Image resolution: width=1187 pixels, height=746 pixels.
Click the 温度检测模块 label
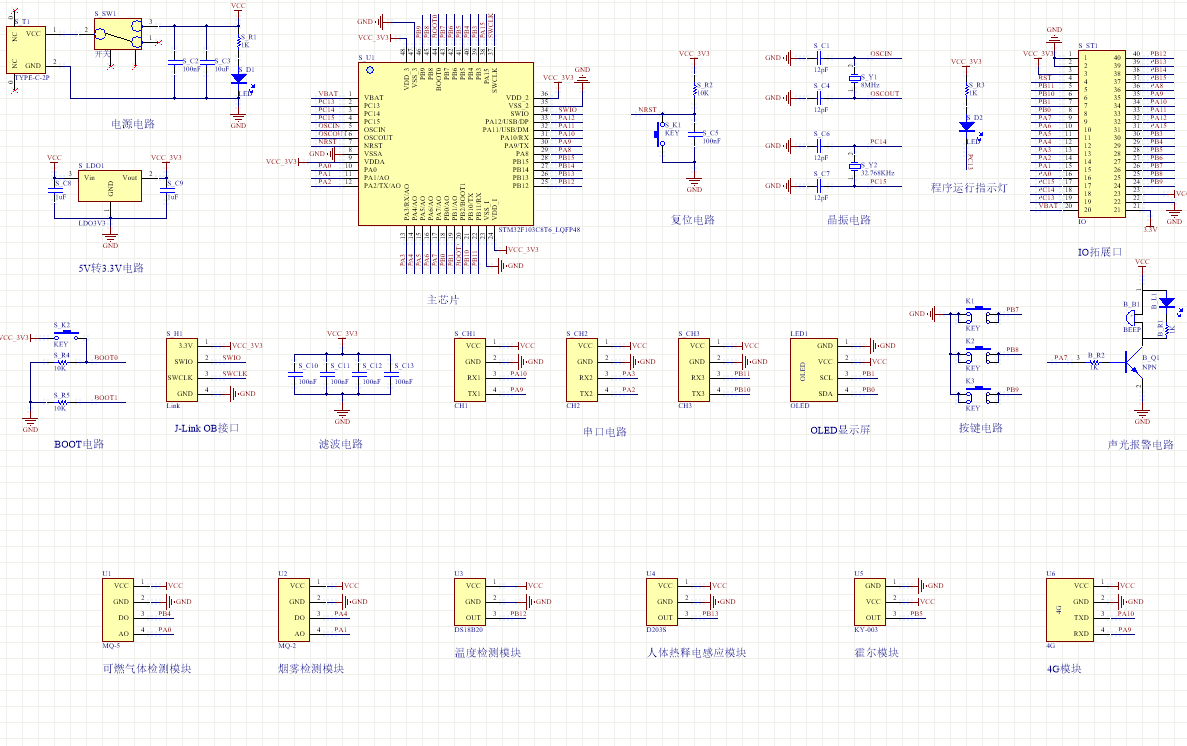coord(488,653)
